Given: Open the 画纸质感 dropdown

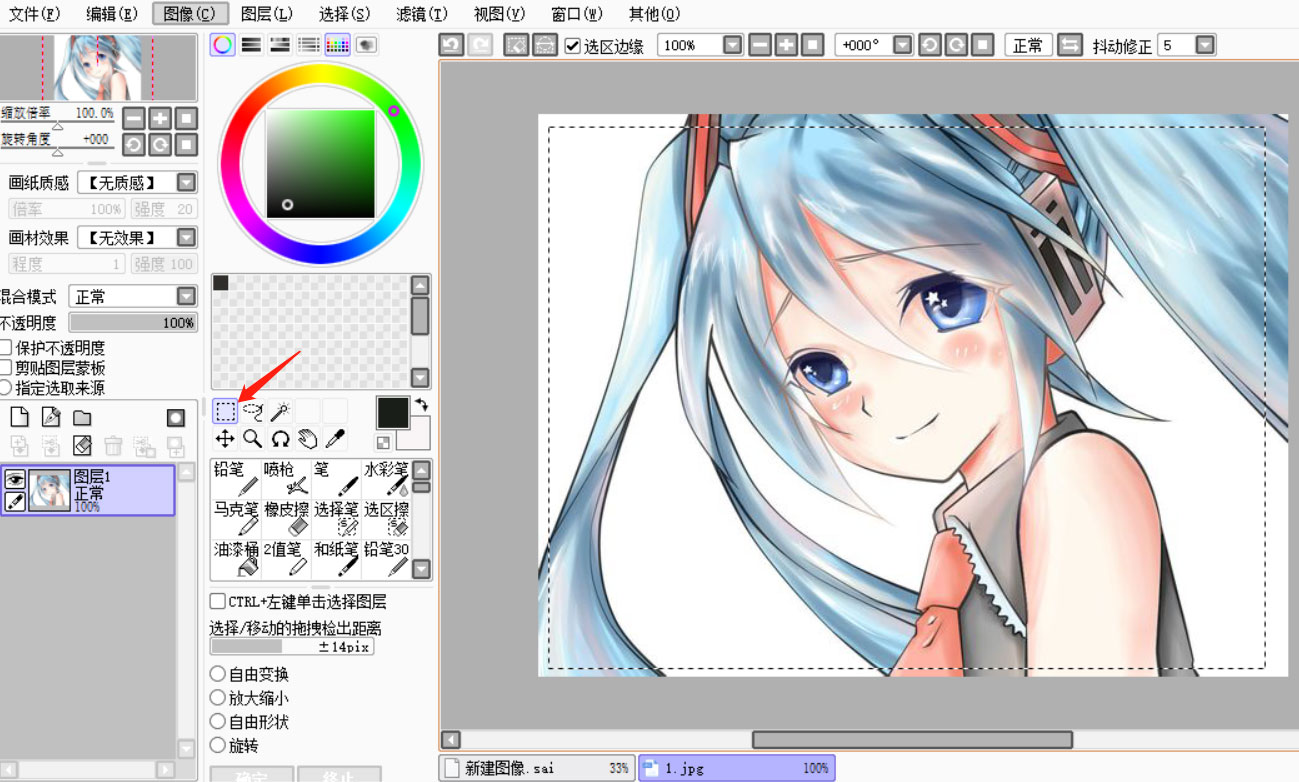Looking at the screenshot, I should (x=186, y=183).
